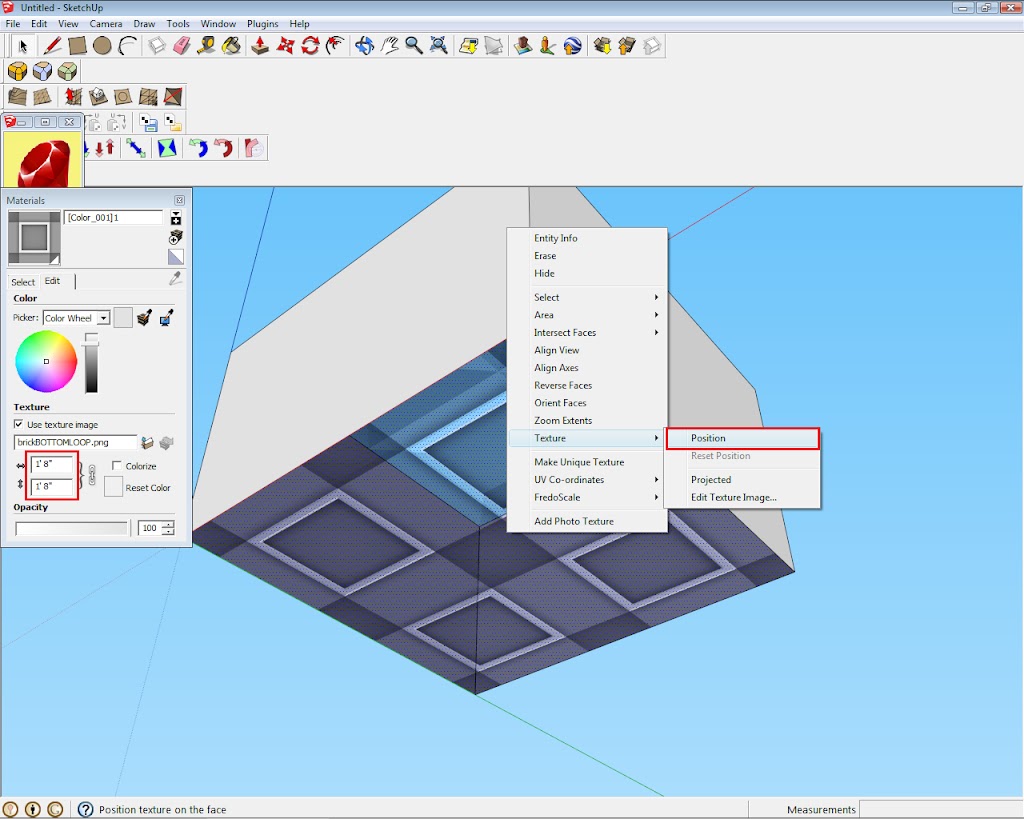
Task: Click the Sample Paint eyedropper
Action: (x=174, y=279)
